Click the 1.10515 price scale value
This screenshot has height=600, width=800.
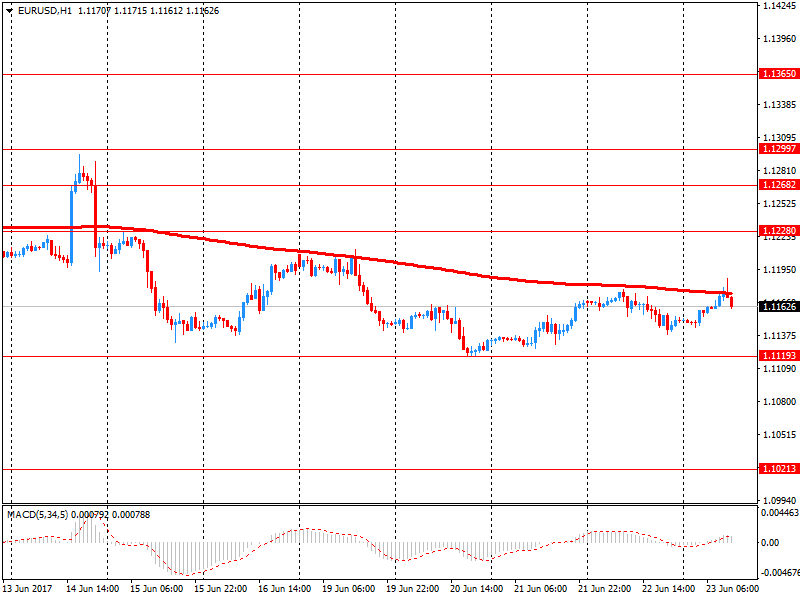coord(780,435)
